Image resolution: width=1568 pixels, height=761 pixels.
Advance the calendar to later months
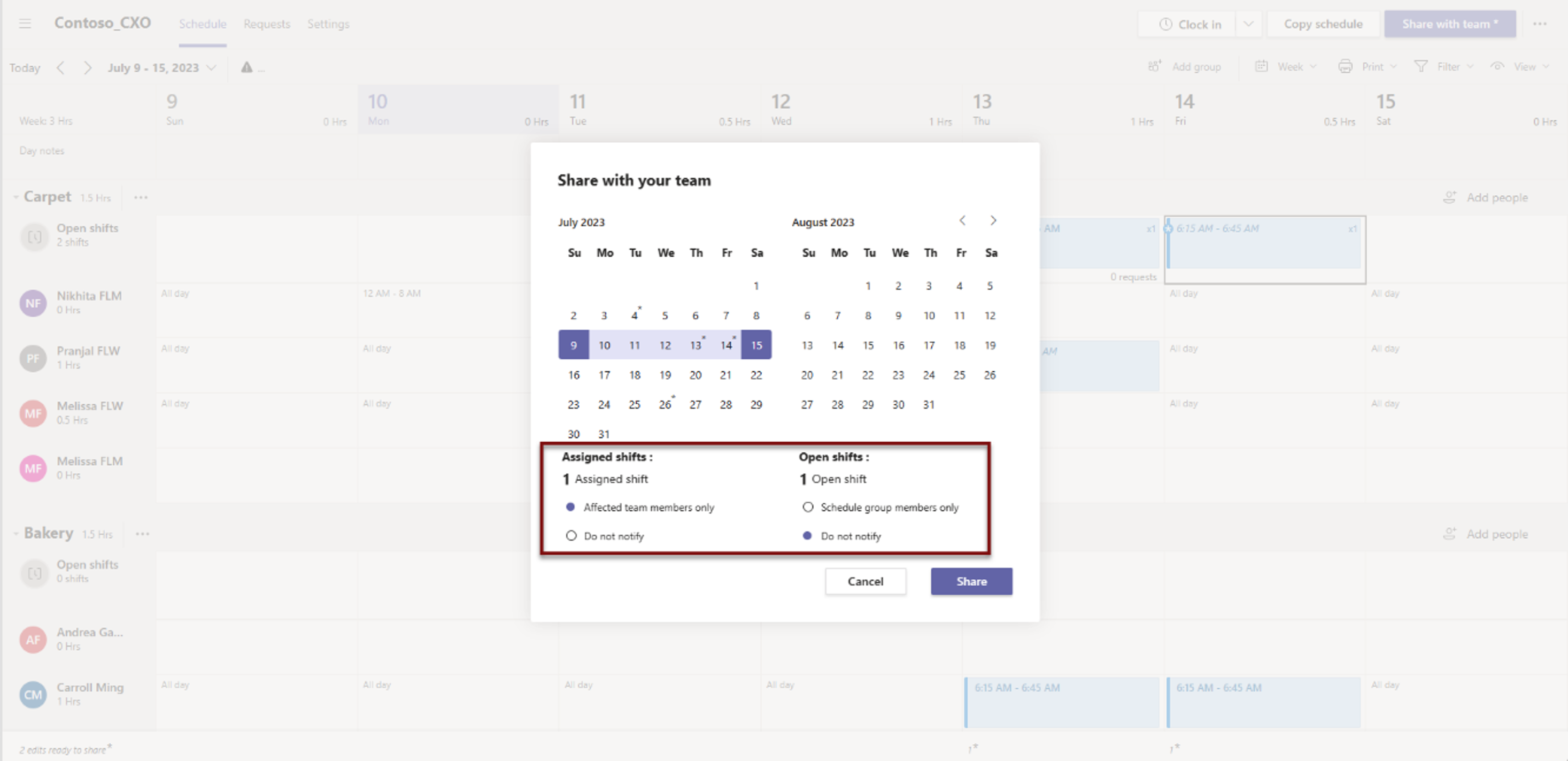(993, 220)
